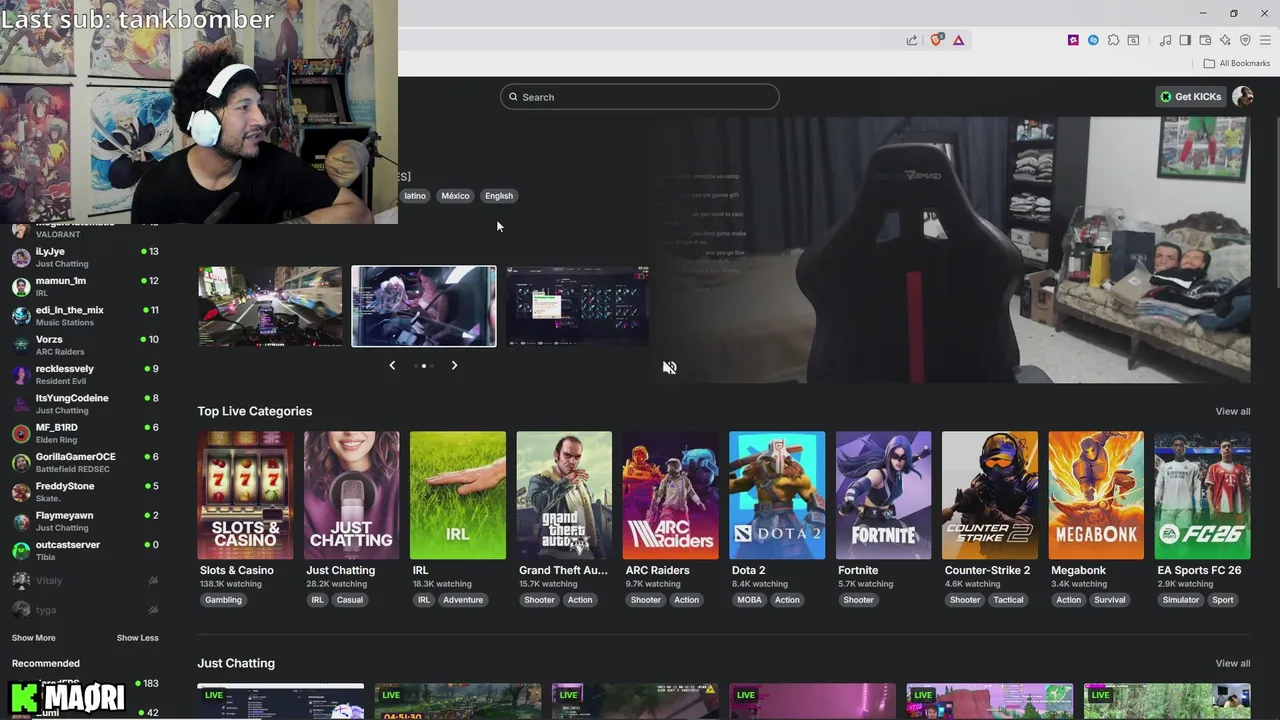This screenshot has height=720, width=1280.
Task: Click the Sport tag under EA Sports FC 26
Action: point(1223,600)
